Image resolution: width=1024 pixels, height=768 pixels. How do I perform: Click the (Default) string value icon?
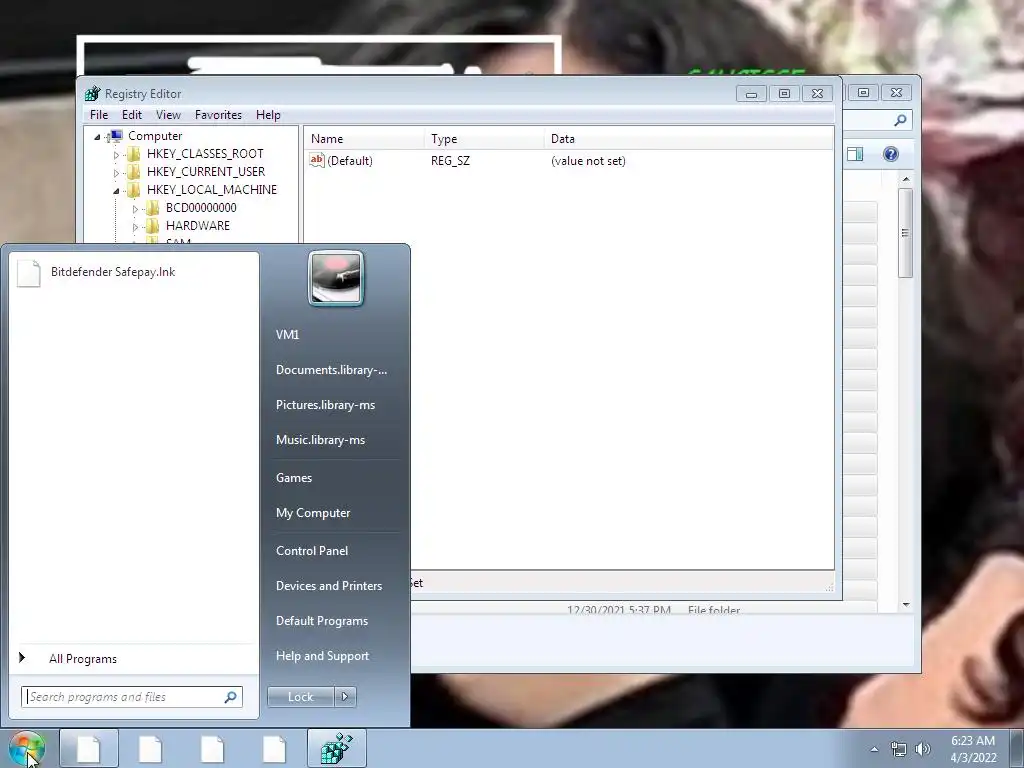(x=317, y=160)
